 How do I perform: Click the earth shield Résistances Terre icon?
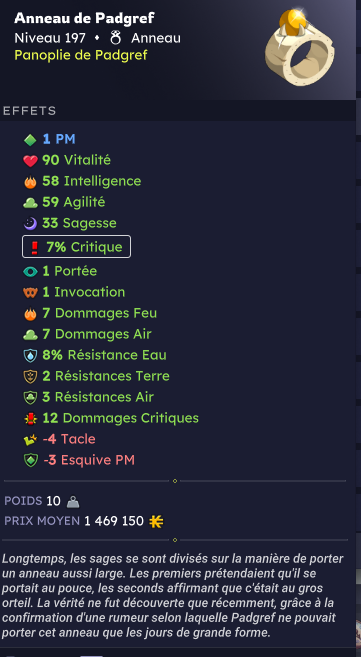30,376
